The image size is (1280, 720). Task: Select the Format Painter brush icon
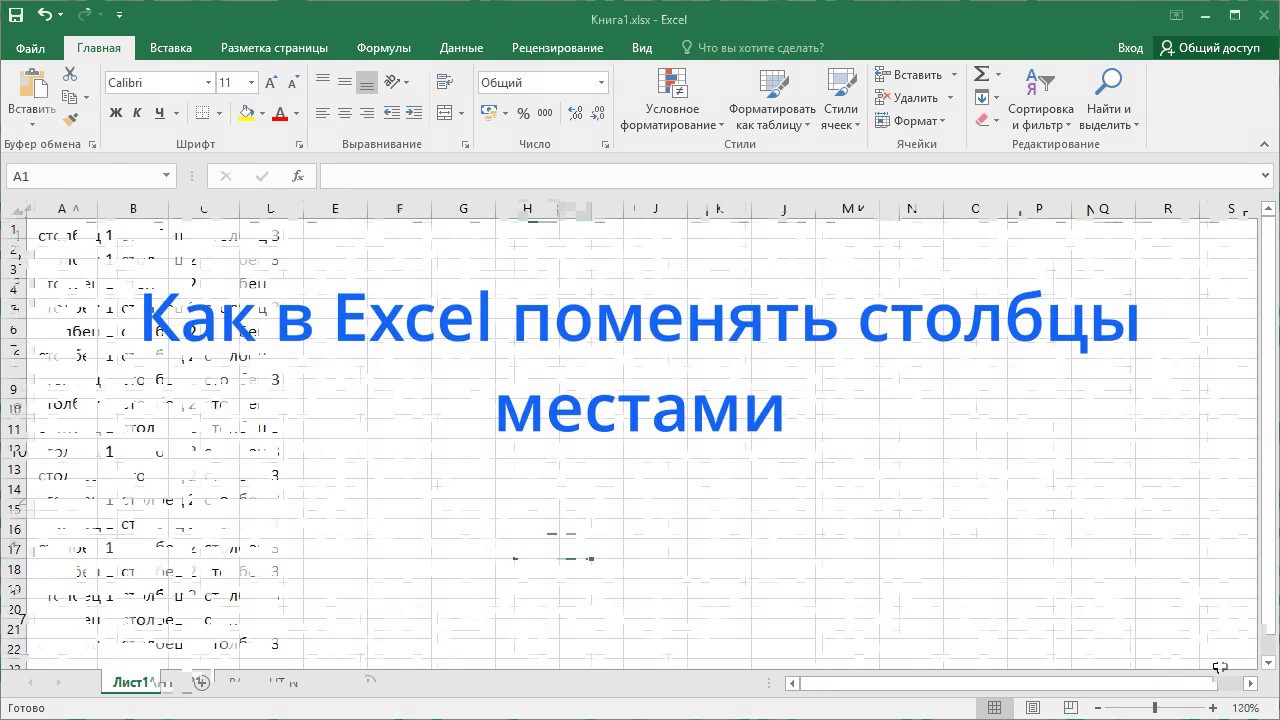pos(70,120)
